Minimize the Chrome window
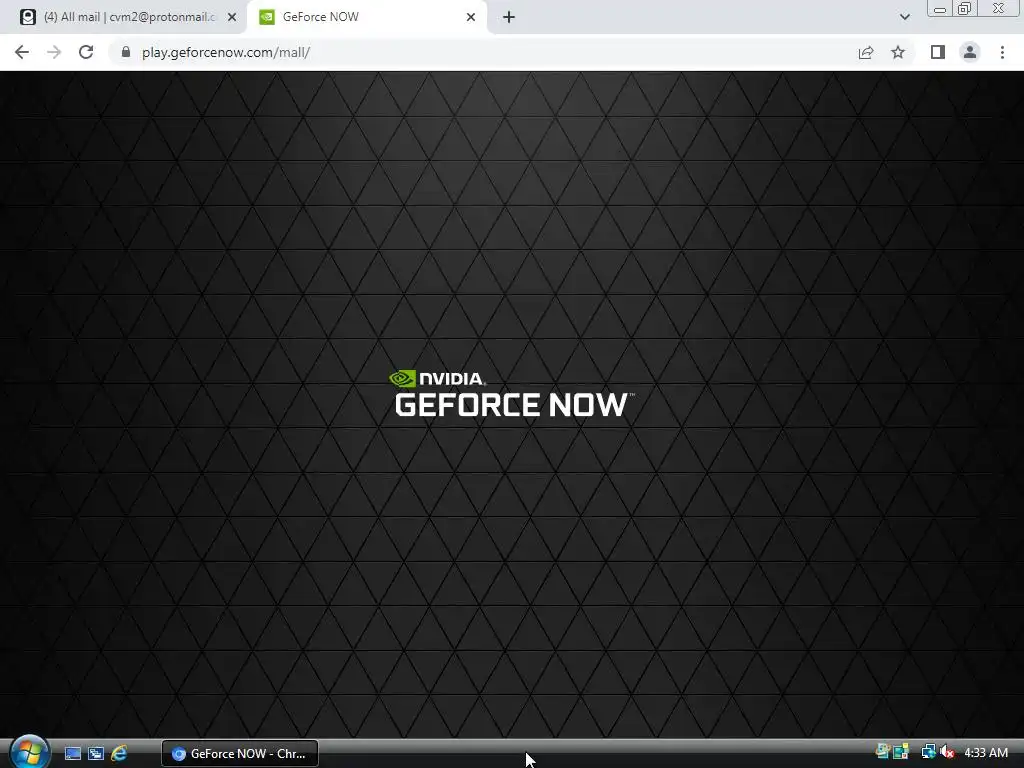This screenshot has height=768, width=1024. (940, 8)
